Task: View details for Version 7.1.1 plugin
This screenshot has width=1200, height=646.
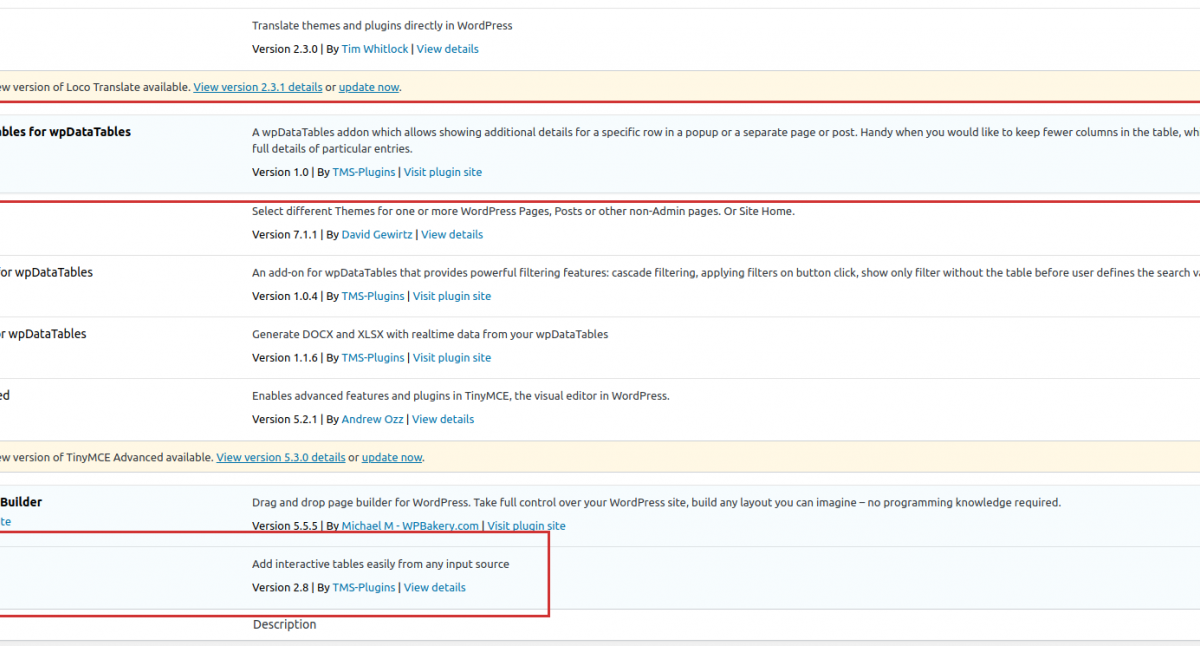Action: pos(452,234)
